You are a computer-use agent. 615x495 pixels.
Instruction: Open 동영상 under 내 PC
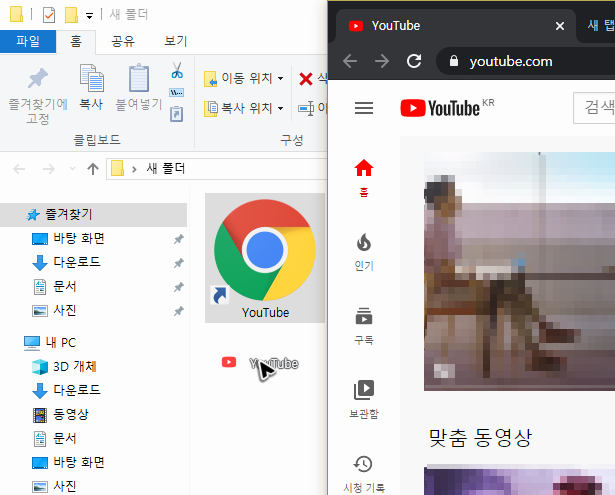coord(71,414)
